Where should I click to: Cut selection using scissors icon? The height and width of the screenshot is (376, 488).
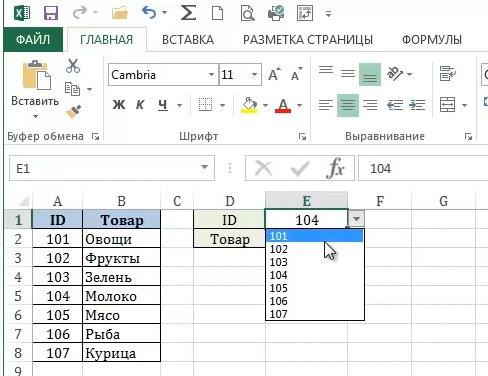pyautogui.click(x=73, y=65)
